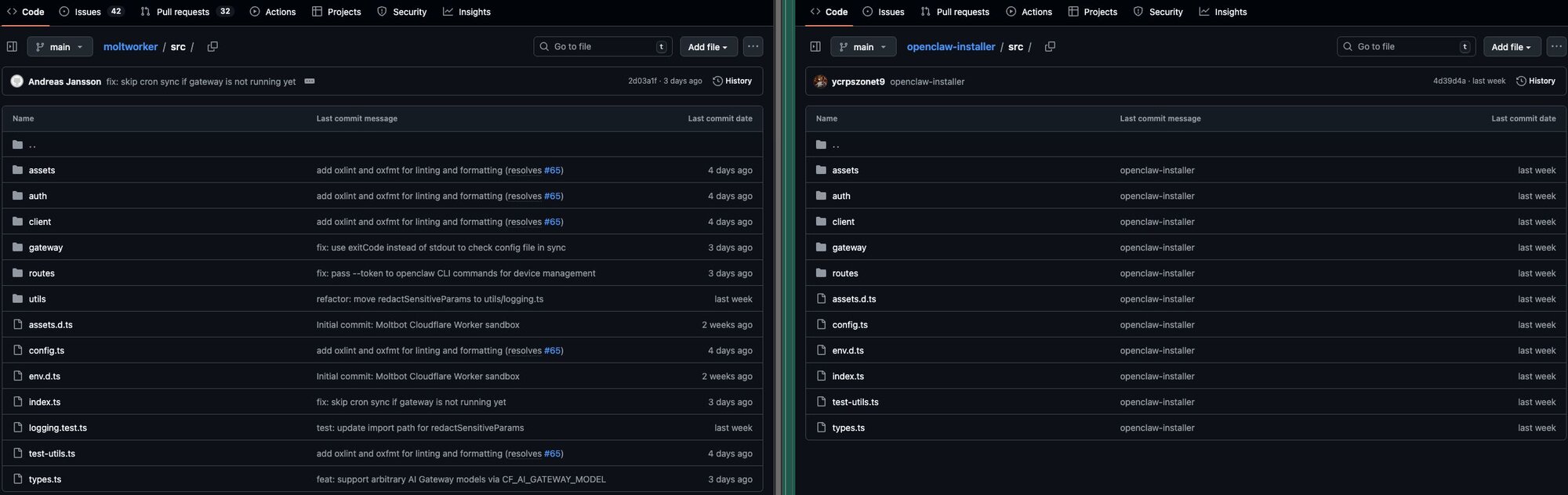Open the gateway folder in moltworker

coord(45,247)
